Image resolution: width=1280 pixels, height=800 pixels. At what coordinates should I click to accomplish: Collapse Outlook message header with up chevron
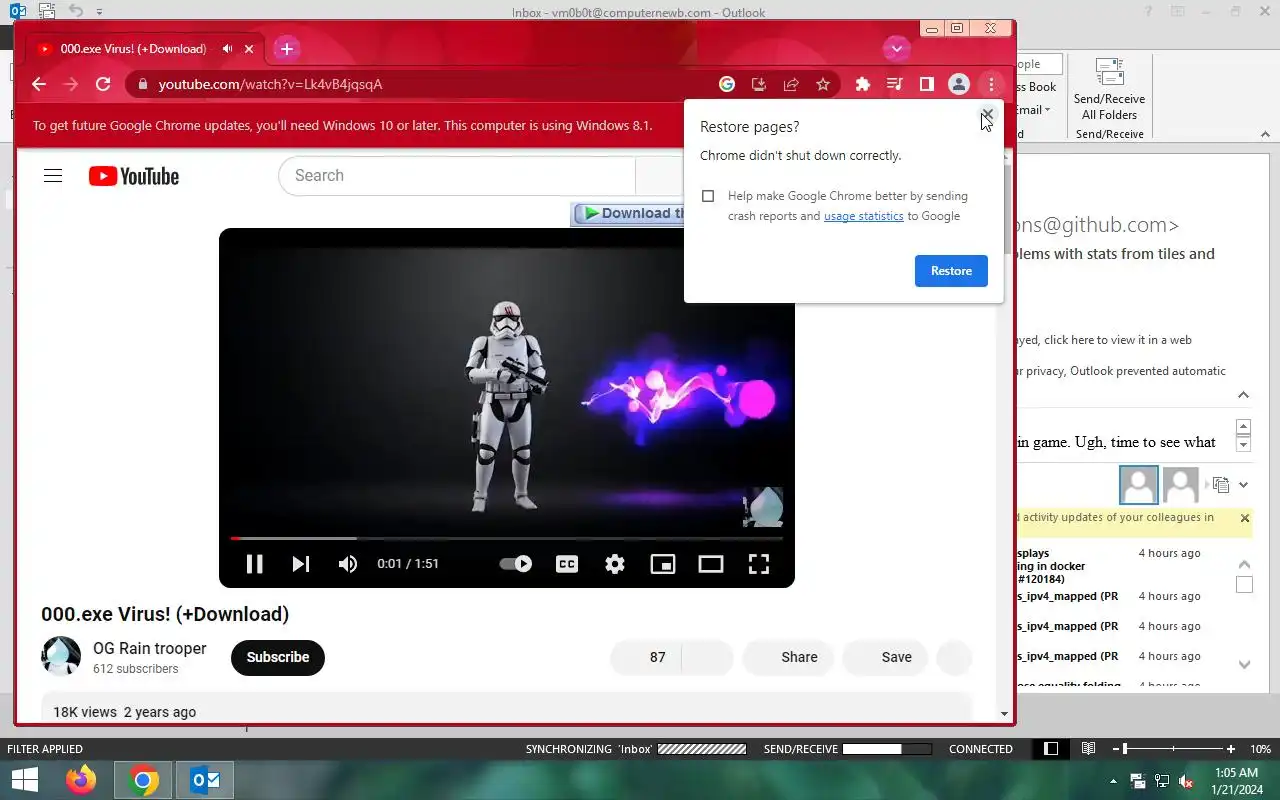click(1243, 395)
